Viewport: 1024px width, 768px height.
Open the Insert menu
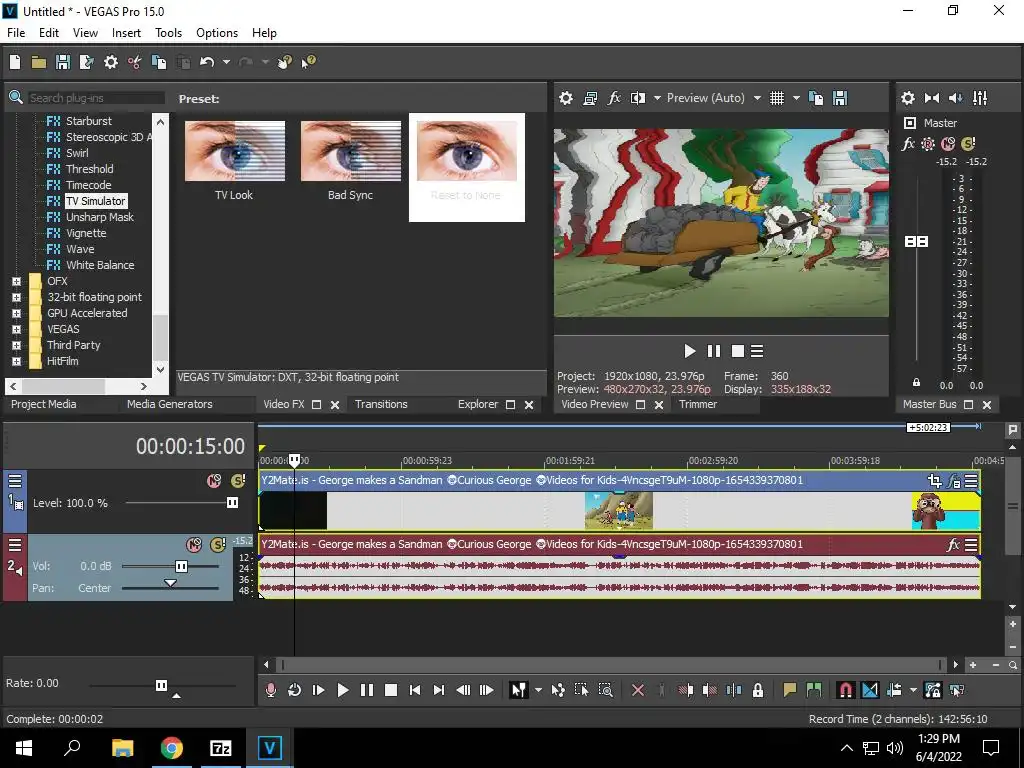[126, 33]
